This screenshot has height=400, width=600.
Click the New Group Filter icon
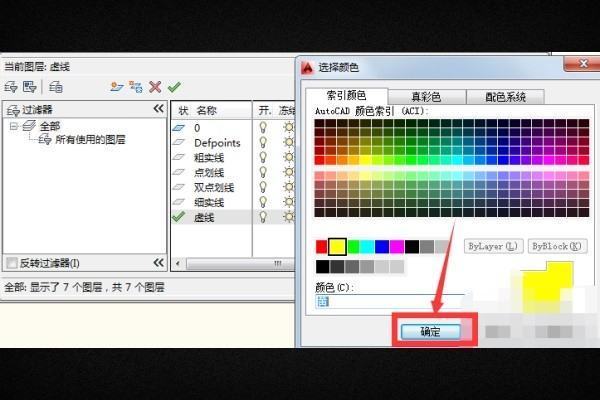[x=29, y=87]
